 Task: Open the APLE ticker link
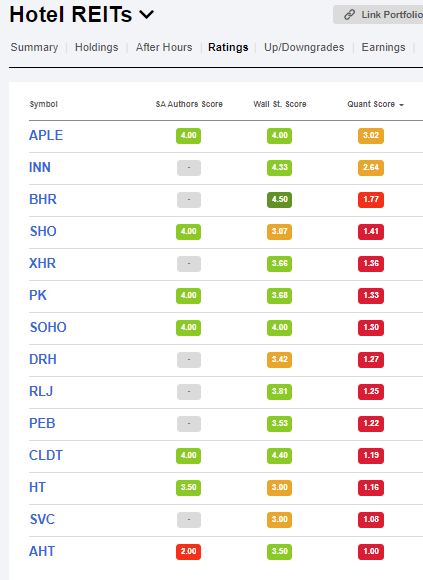tap(46, 135)
